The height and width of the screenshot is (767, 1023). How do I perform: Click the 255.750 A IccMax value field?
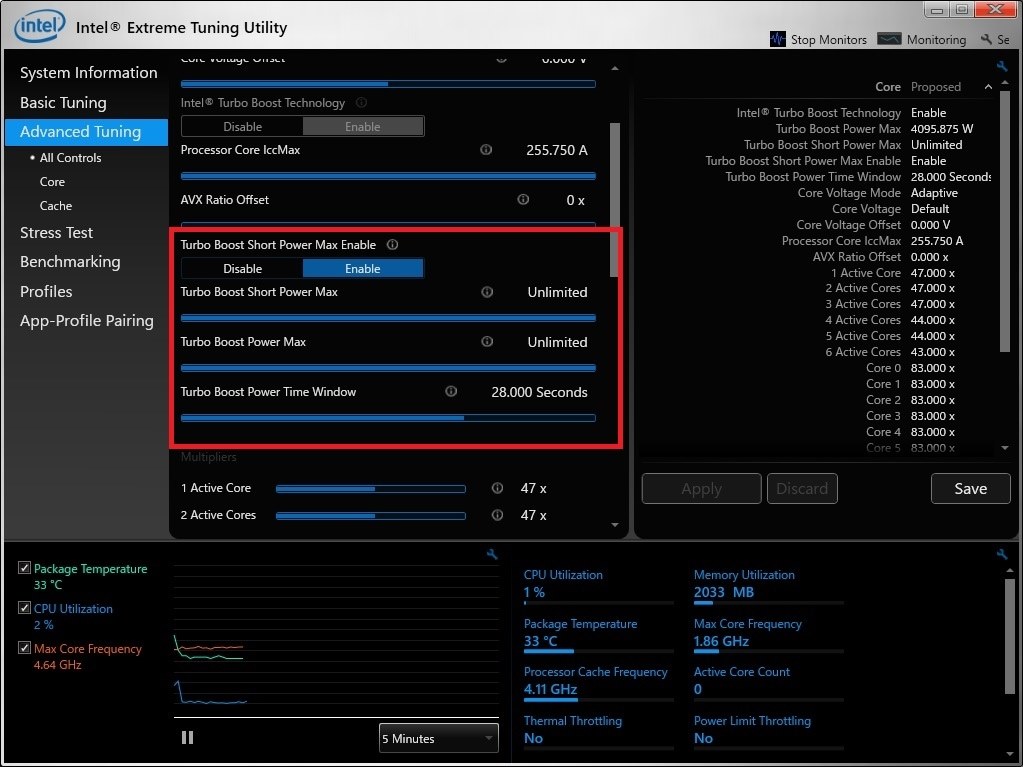pyautogui.click(x=557, y=150)
